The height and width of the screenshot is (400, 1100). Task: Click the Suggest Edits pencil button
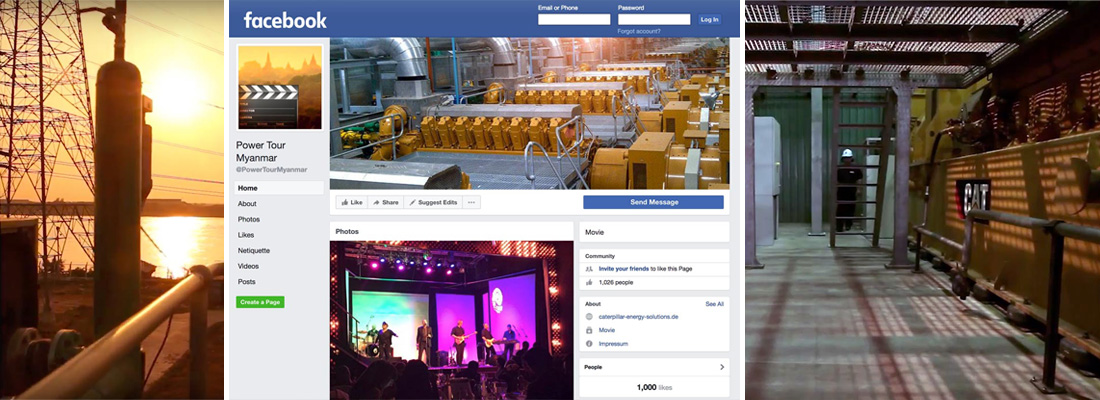coord(433,202)
